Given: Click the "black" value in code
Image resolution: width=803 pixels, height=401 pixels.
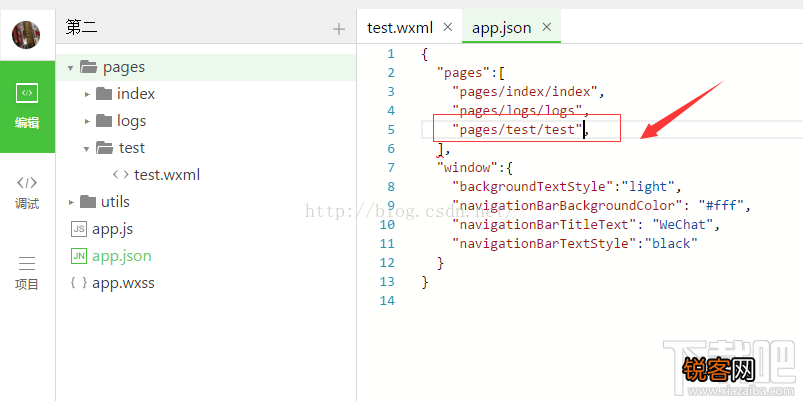Looking at the screenshot, I should [x=671, y=243].
